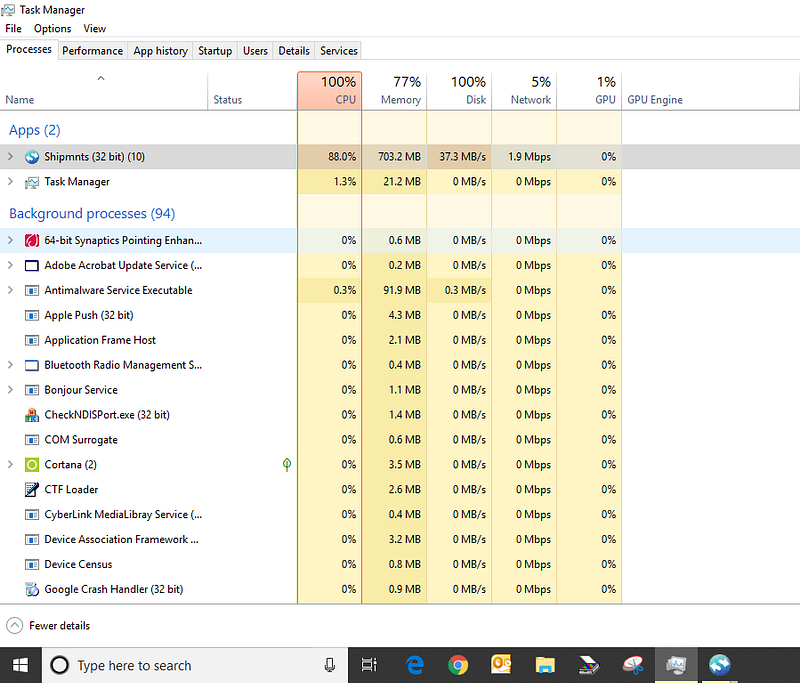Viewport: 800px width, 683px height.
Task: Sort processes by Network column header
Action: pyautogui.click(x=524, y=91)
